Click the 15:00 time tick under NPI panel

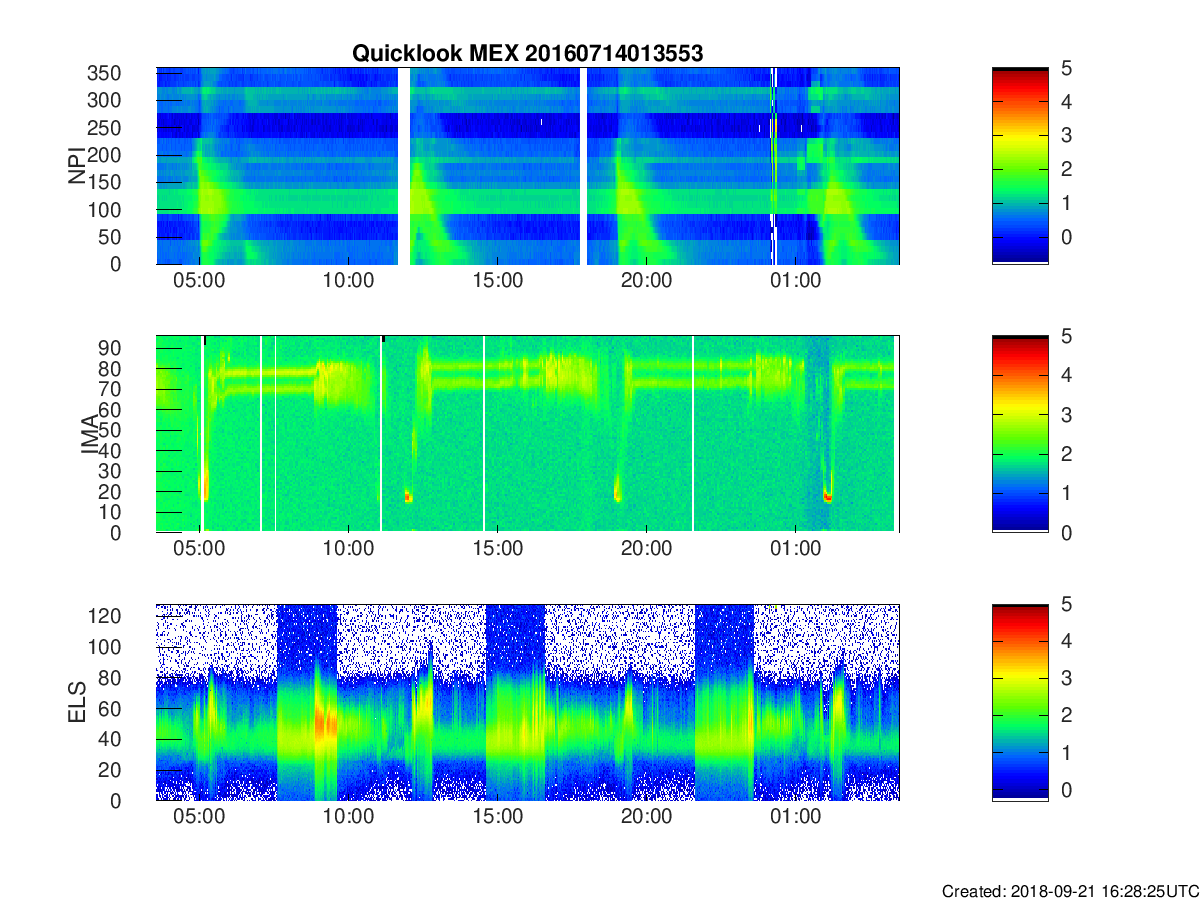[498, 282]
